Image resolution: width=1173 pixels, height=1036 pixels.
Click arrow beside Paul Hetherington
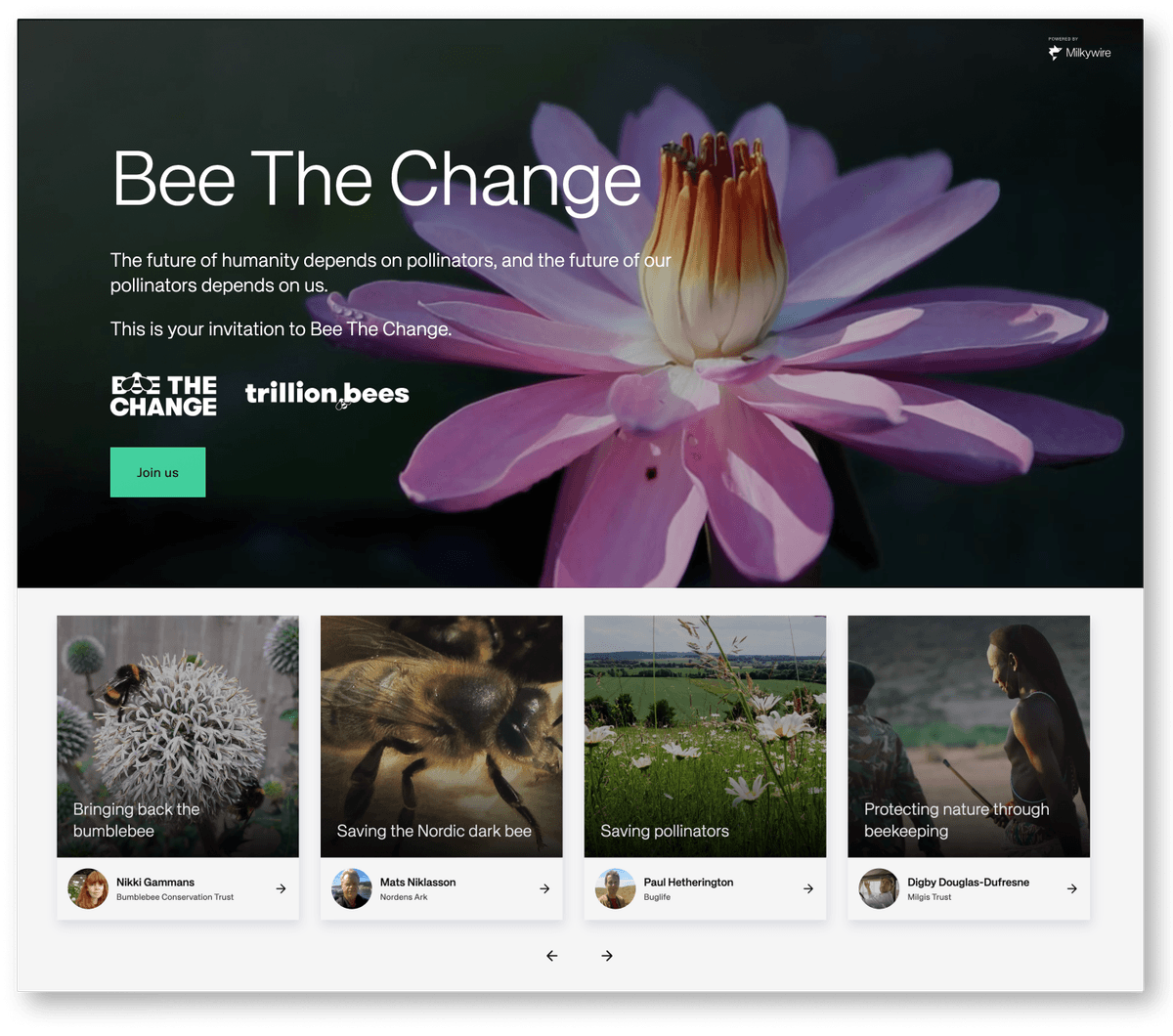[808, 888]
